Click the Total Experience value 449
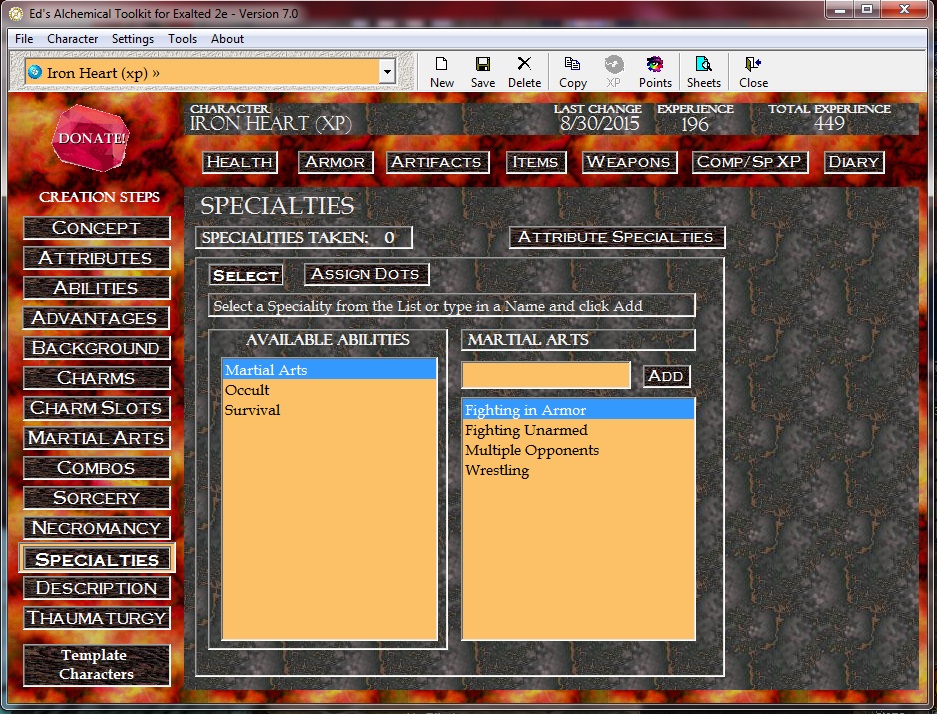 coord(829,124)
